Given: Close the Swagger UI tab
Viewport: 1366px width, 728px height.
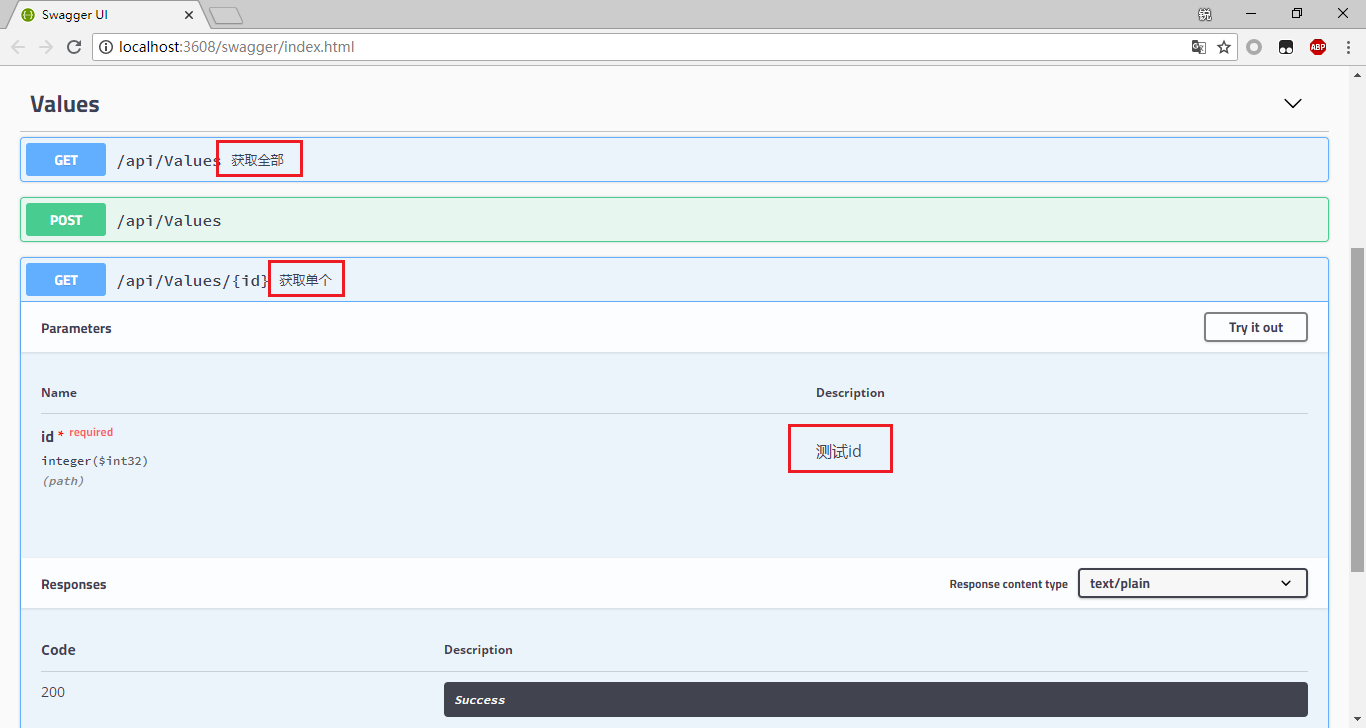Looking at the screenshot, I should tap(188, 15).
